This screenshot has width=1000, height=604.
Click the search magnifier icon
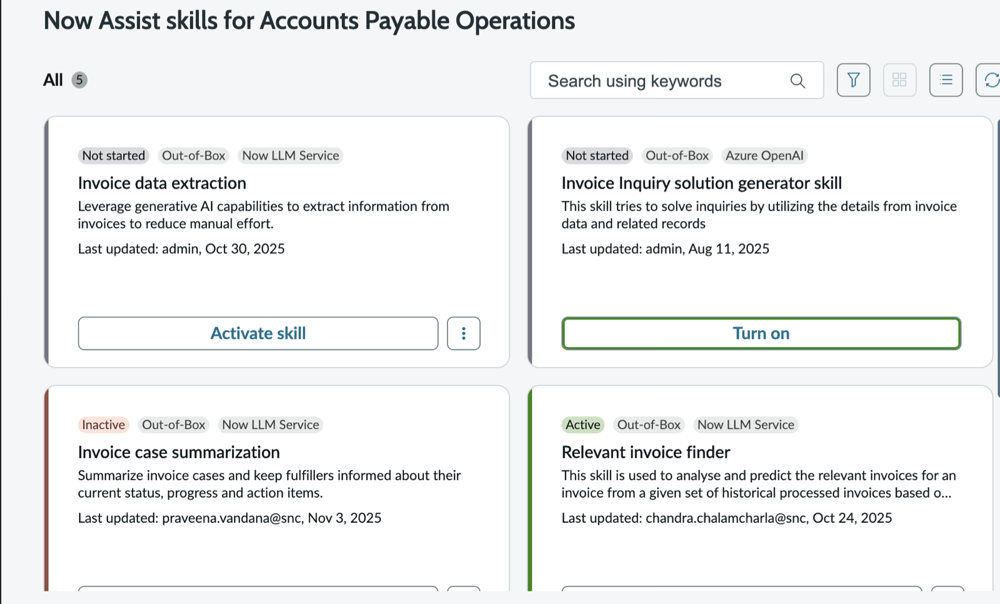797,80
